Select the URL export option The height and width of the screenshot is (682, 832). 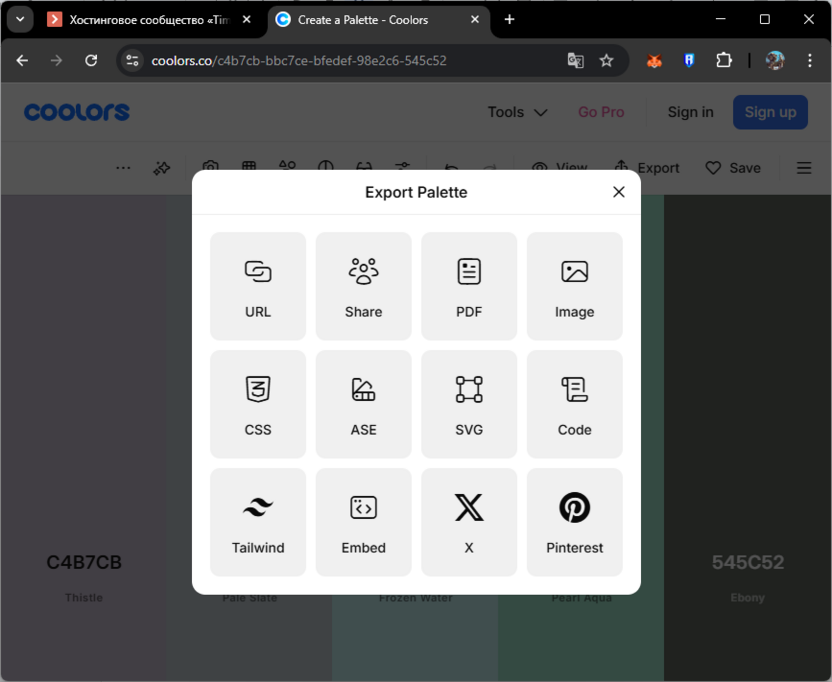pos(258,286)
